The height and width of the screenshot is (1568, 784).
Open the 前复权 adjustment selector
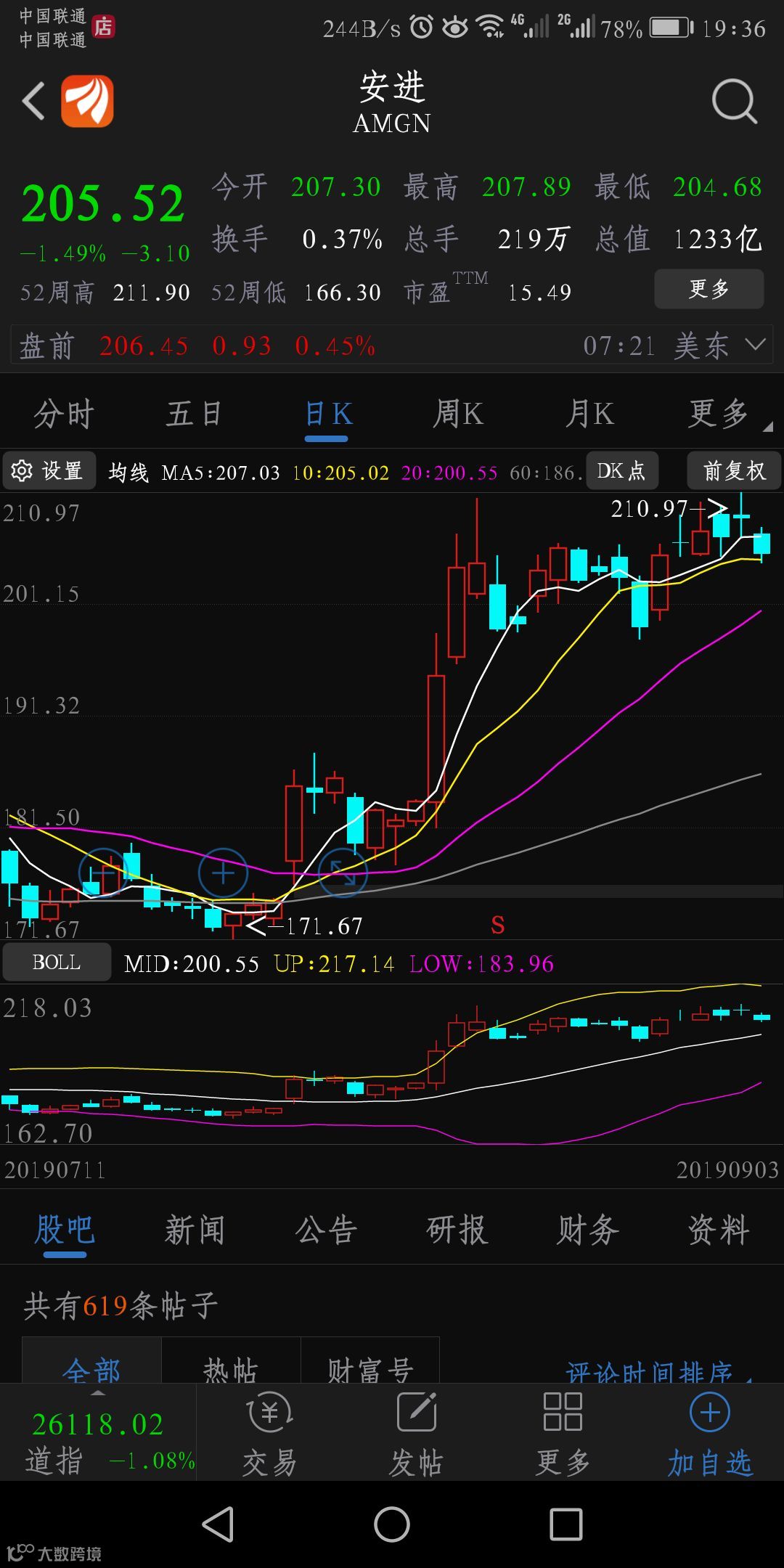(x=734, y=470)
